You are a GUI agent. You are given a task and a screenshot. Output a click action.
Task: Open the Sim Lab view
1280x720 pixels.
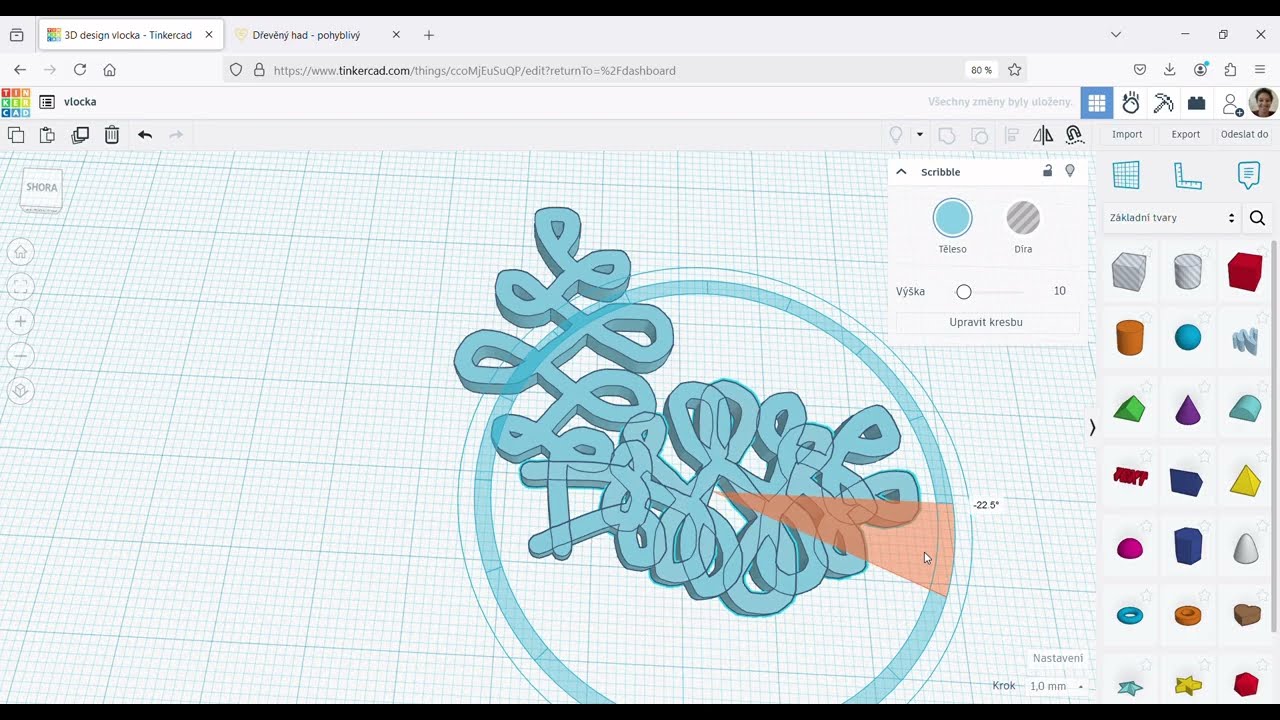click(x=1131, y=103)
